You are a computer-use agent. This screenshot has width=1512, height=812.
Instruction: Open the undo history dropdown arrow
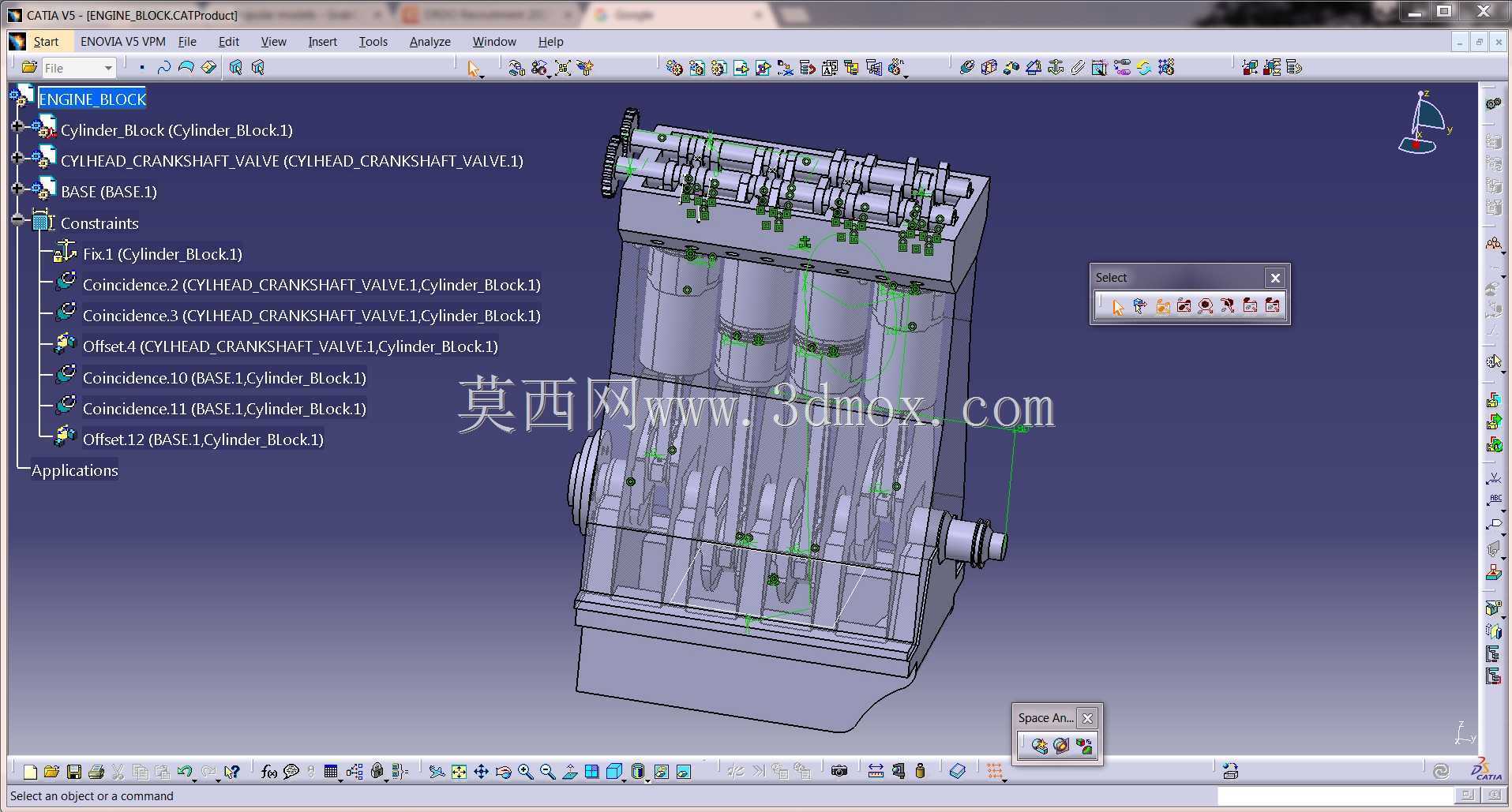(x=194, y=780)
